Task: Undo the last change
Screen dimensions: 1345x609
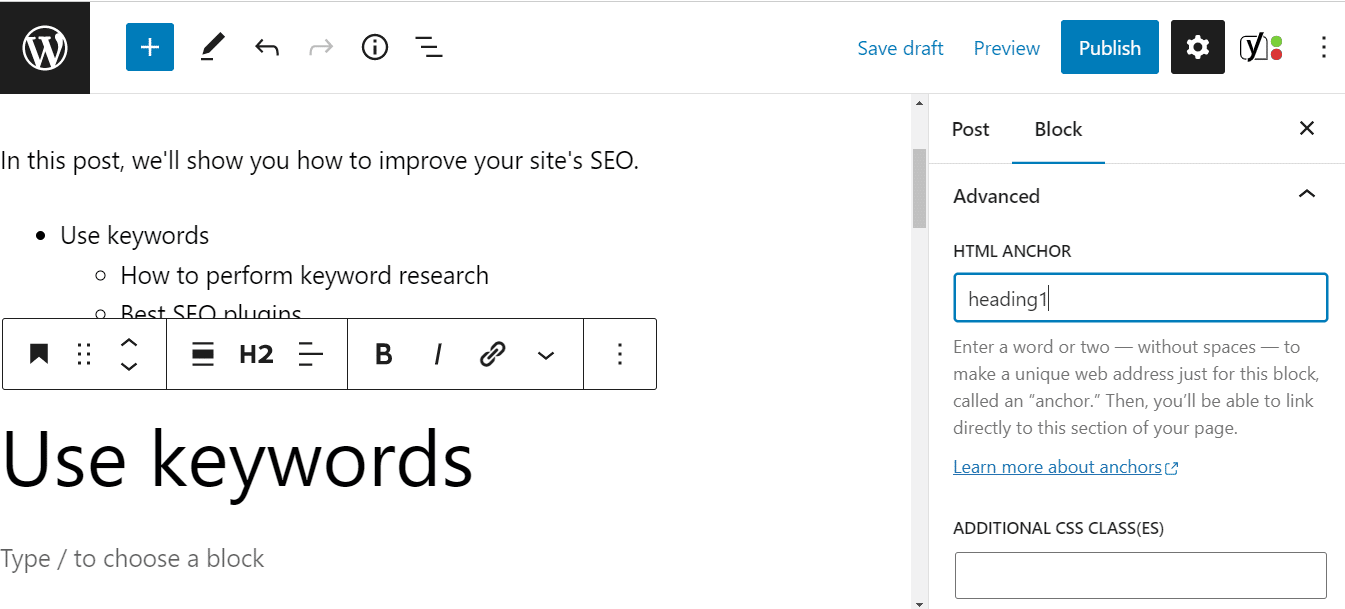Action: pos(266,48)
